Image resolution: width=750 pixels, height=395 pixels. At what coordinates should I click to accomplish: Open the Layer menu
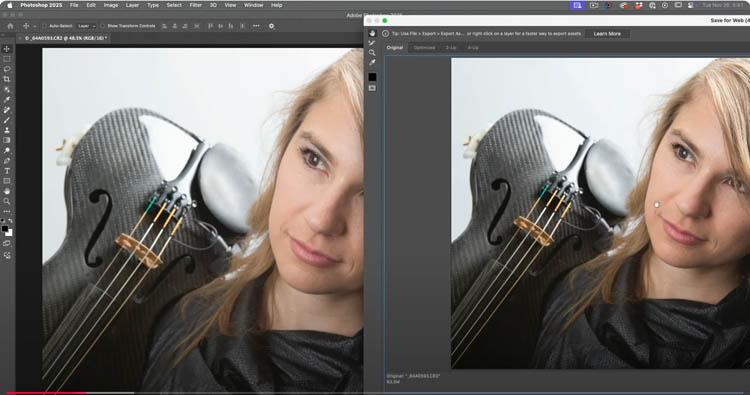132,5
